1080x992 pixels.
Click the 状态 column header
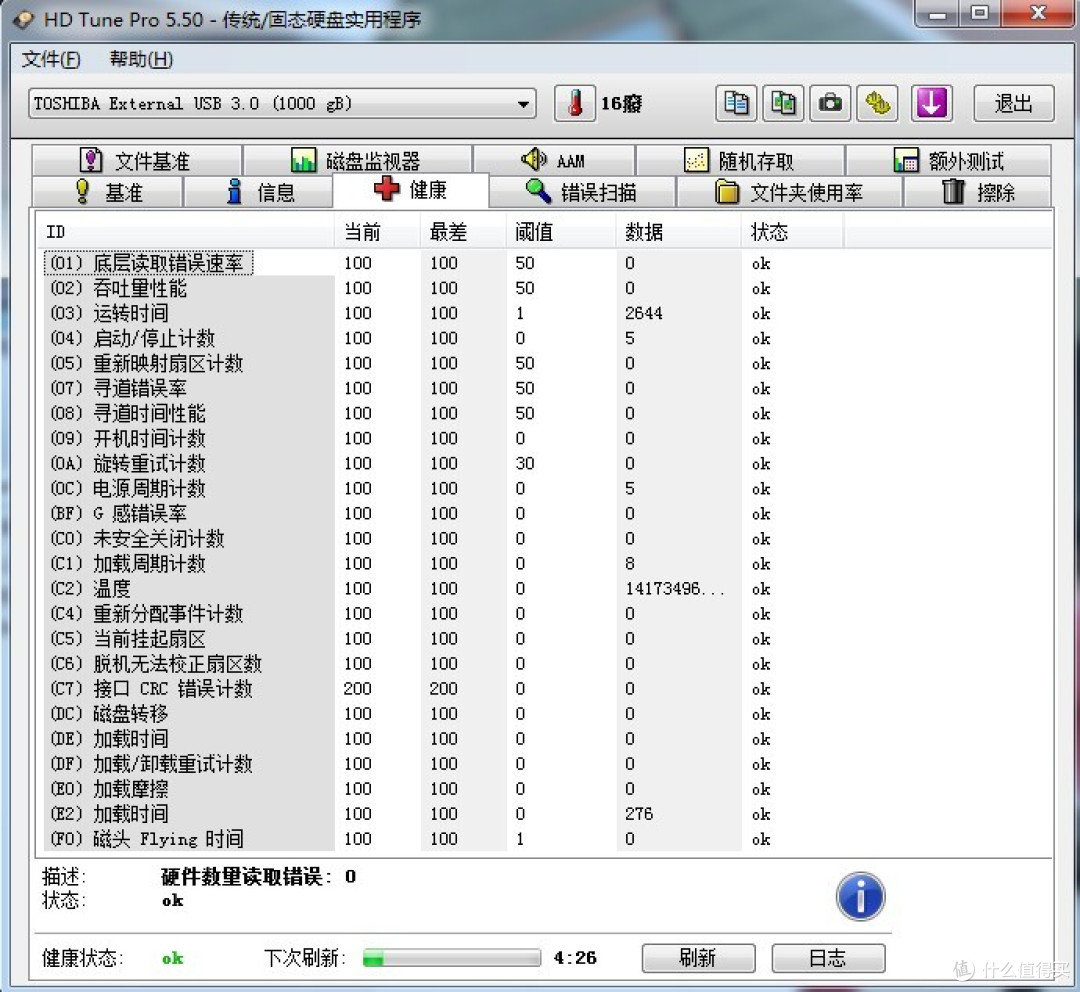(x=792, y=232)
